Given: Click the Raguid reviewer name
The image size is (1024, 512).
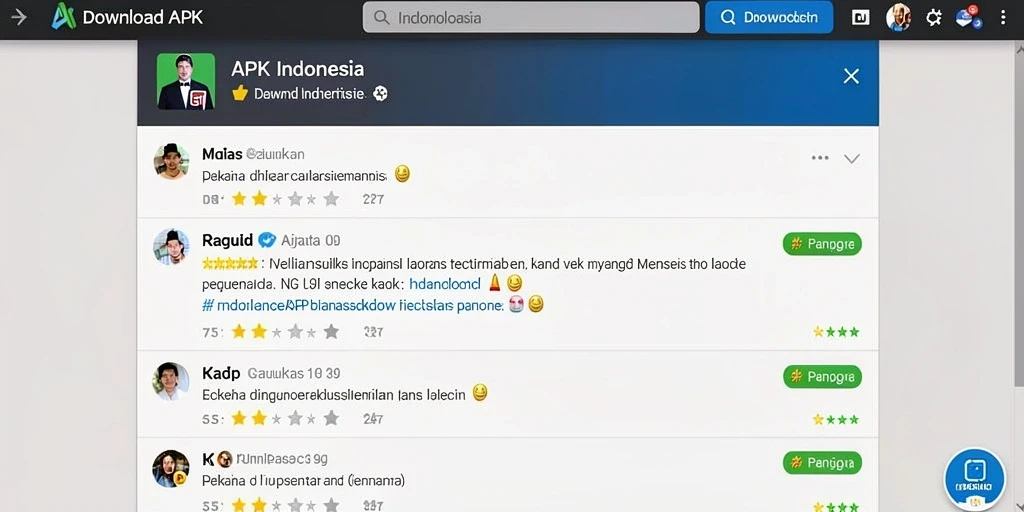Looking at the screenshot, I should pyautogui.click(x=228, y=240).
